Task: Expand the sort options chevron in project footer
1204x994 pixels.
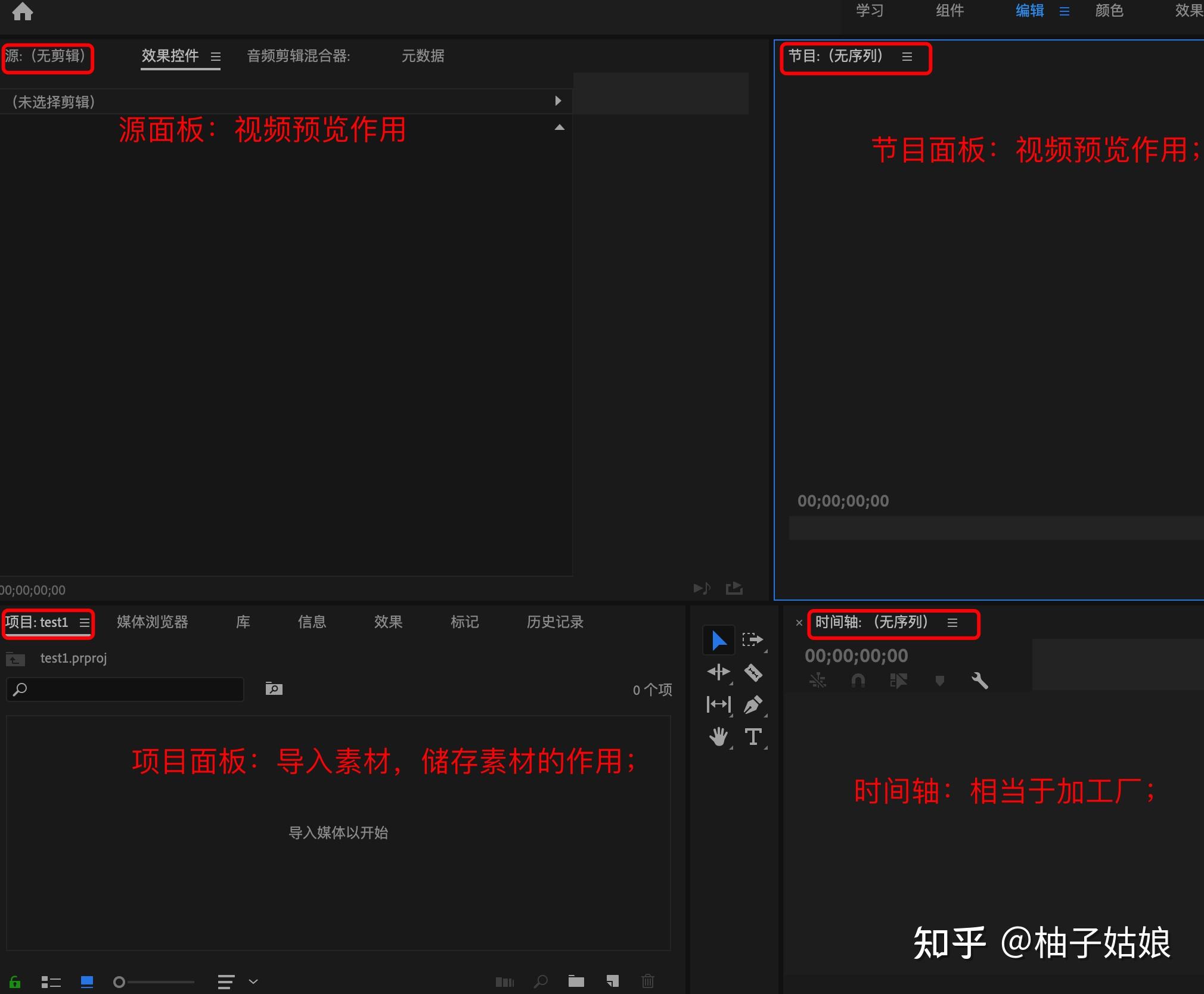Action: pos(253,981)
